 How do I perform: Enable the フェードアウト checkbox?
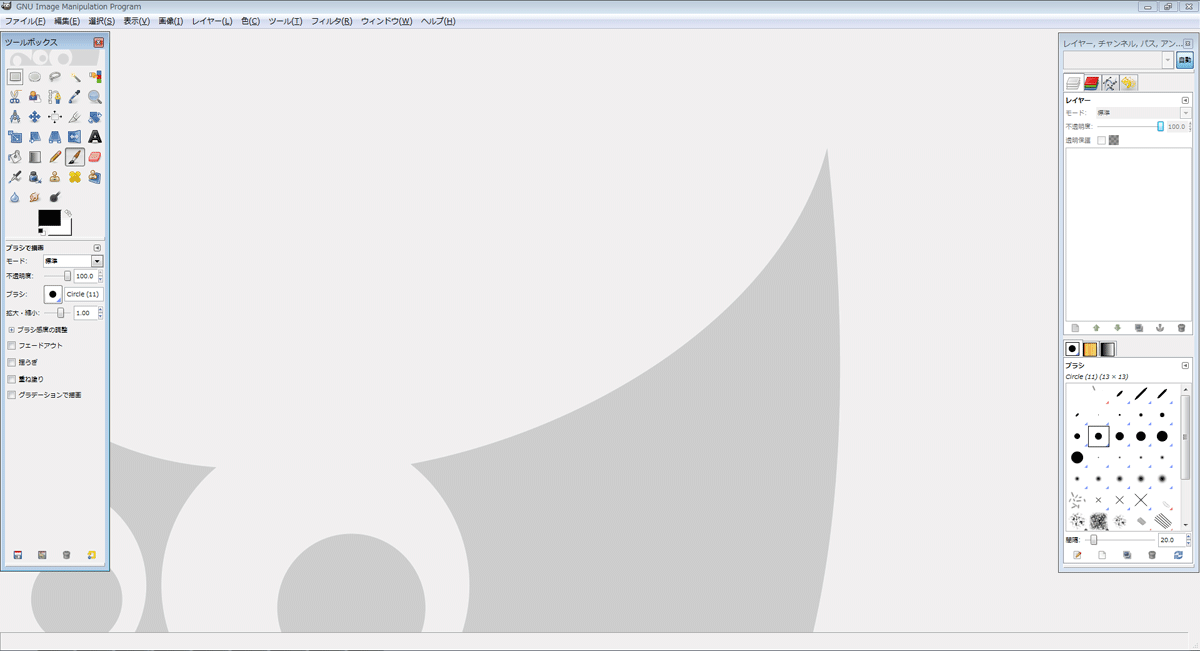click(x=12, y=346)
